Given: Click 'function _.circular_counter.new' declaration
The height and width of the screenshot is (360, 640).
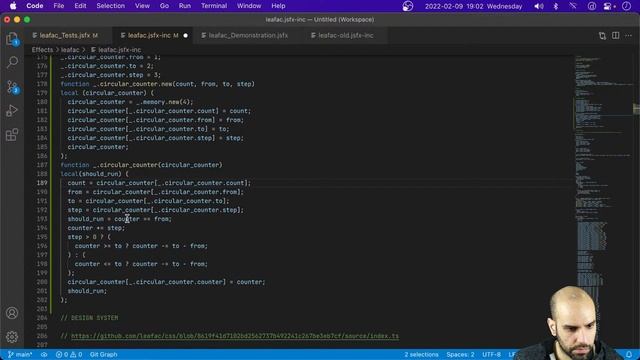Looking at the screenshot, I should pyautogui.click(x=158, y=84).
